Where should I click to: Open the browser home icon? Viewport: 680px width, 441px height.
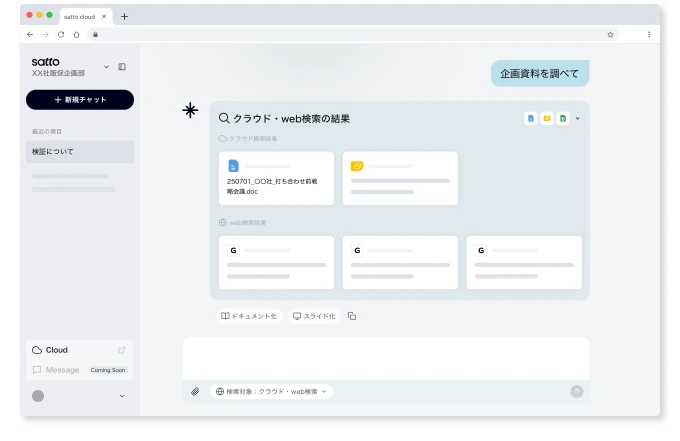tap(76, 35)
